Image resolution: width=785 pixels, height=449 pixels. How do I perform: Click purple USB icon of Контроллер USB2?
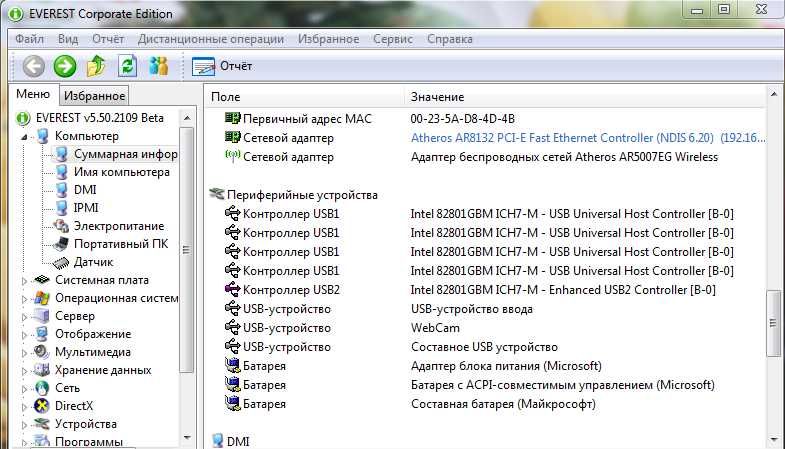[232, 289]
